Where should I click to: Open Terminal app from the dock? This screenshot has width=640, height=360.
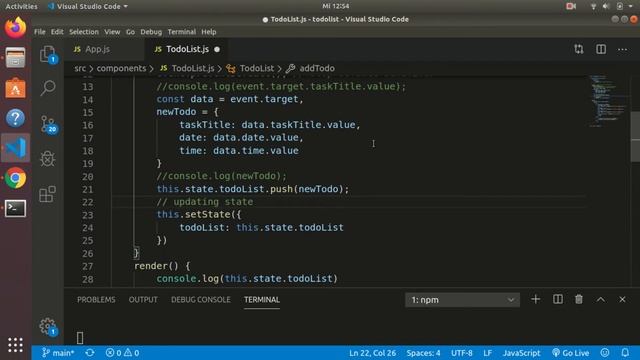click(16, 209)
